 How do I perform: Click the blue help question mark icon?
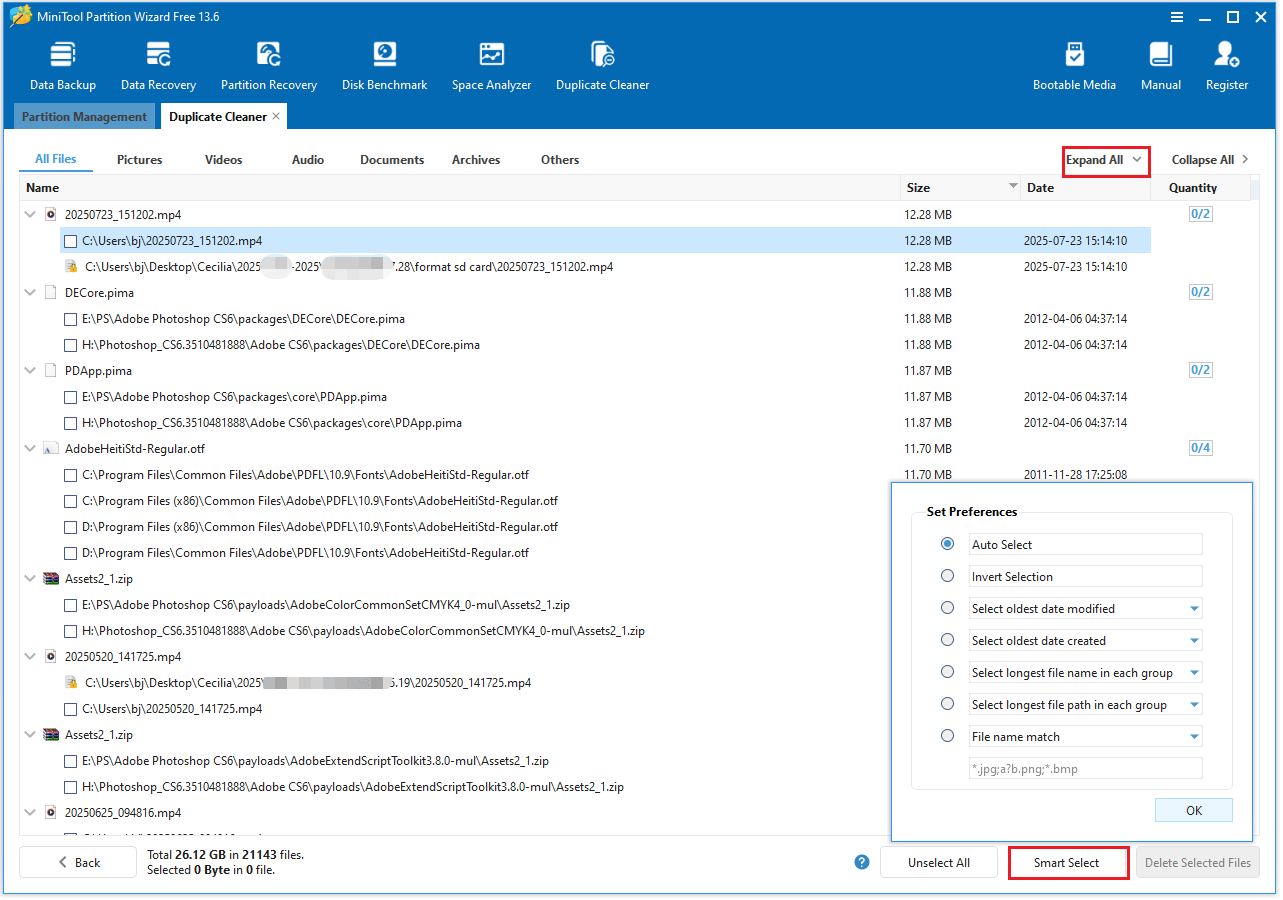pyautogui.click(x=862, y=862)
